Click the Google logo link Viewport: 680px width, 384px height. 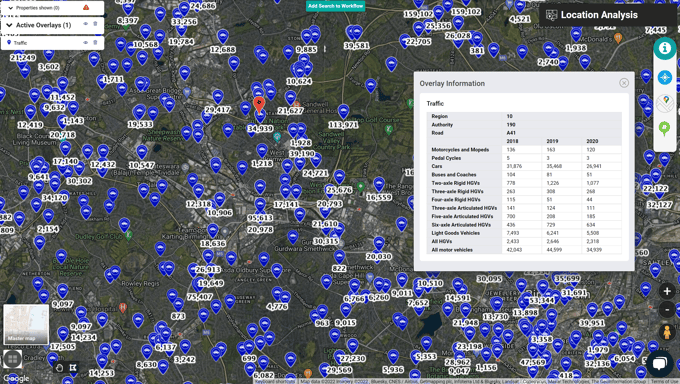pyautogui.click(x=16, y=378)
